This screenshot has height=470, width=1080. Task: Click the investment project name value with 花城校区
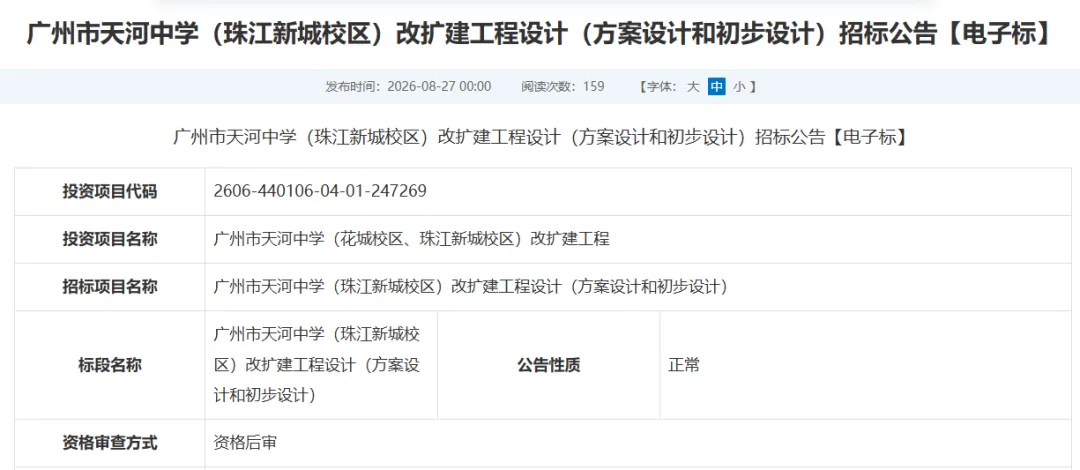pyautogui.click(x=412, y=239)
